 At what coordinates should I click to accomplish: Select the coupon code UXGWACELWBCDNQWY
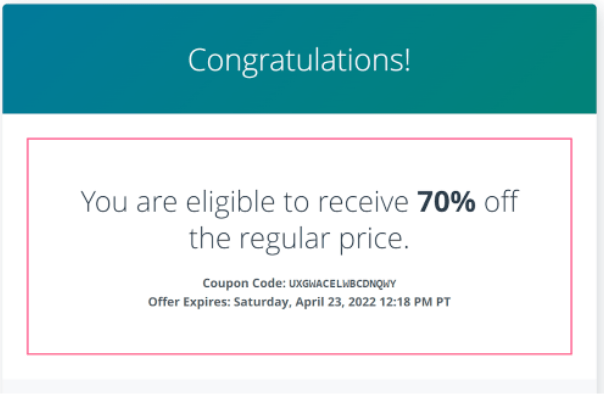click(342, 284)
